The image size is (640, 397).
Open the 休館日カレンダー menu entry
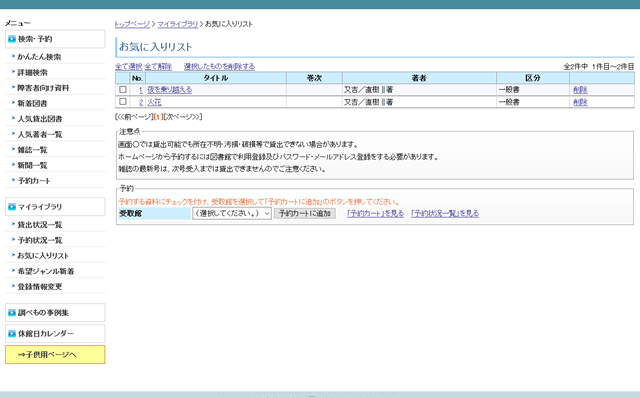tap(55, 334)
